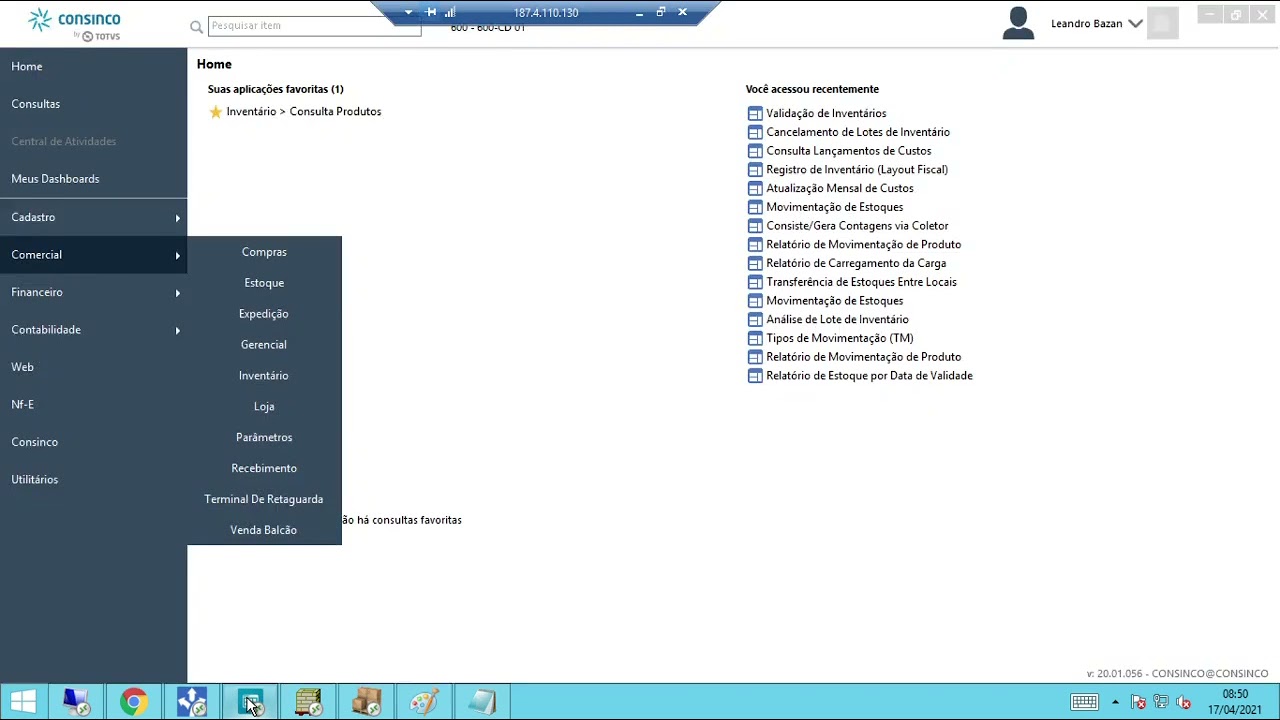Click the search magnifier icon
This screenshot has width=1280, height=720.
pyautogui.click(x=197, y=26)
